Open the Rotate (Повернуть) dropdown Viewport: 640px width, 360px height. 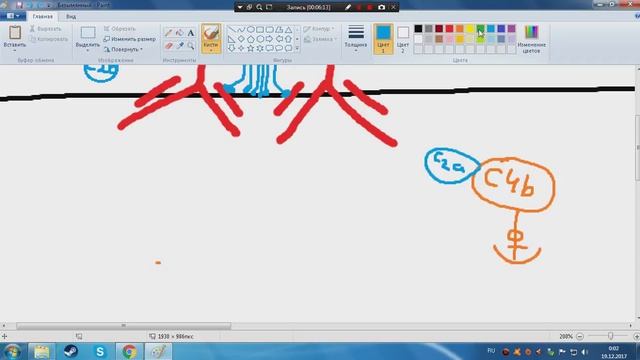123,49
